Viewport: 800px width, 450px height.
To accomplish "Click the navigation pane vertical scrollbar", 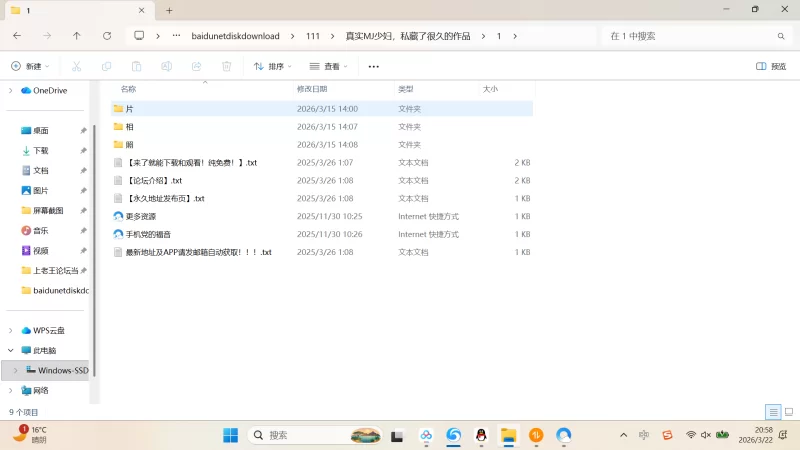I will click(94, 240).
